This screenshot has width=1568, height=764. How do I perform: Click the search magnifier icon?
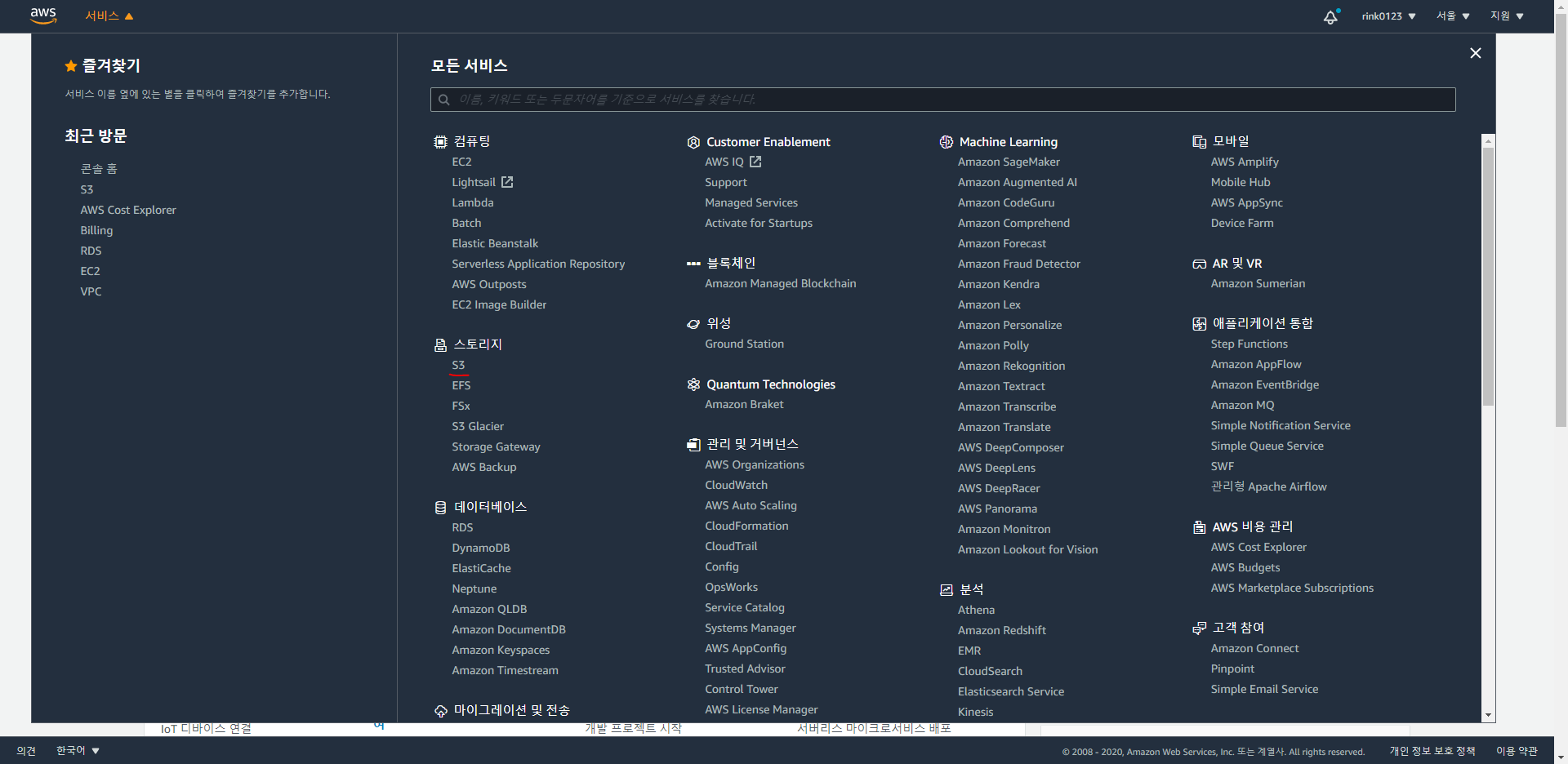coord(444,100)
